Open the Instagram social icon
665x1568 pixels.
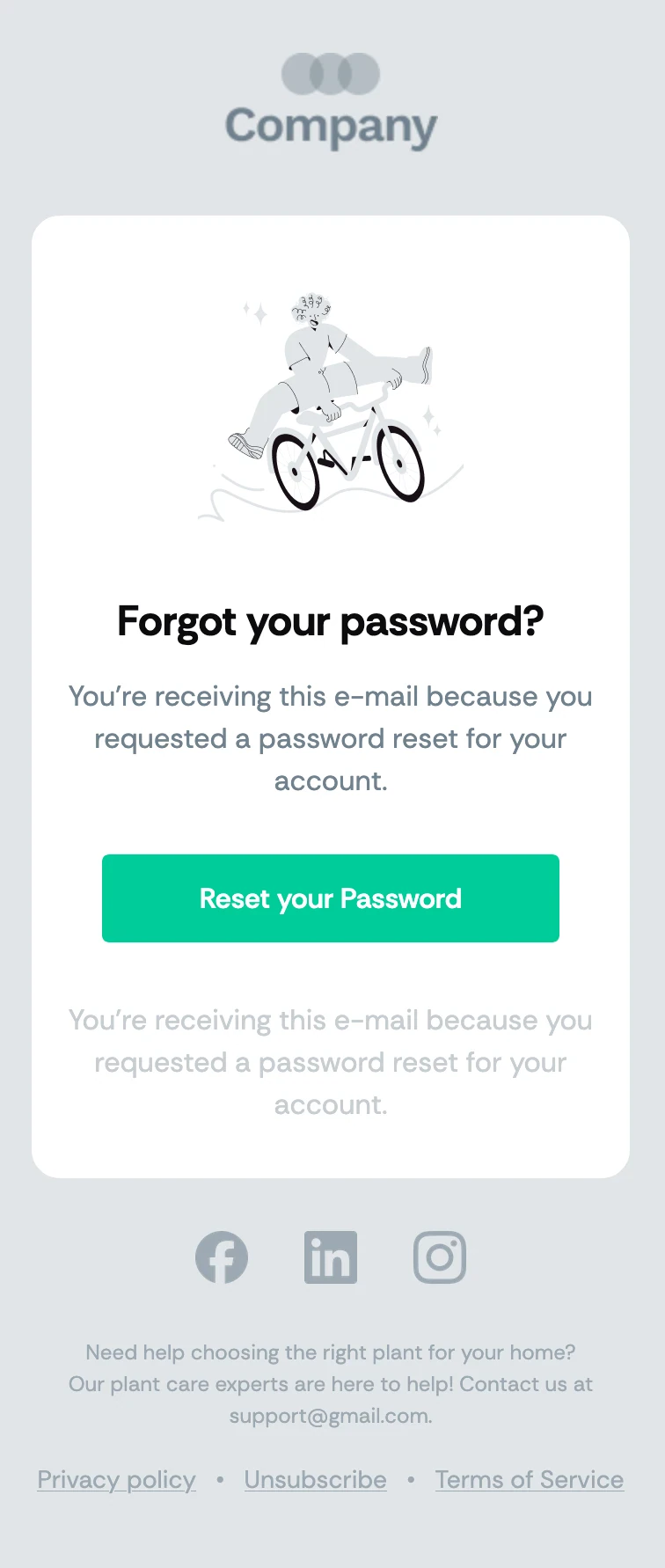point(440,1257)
